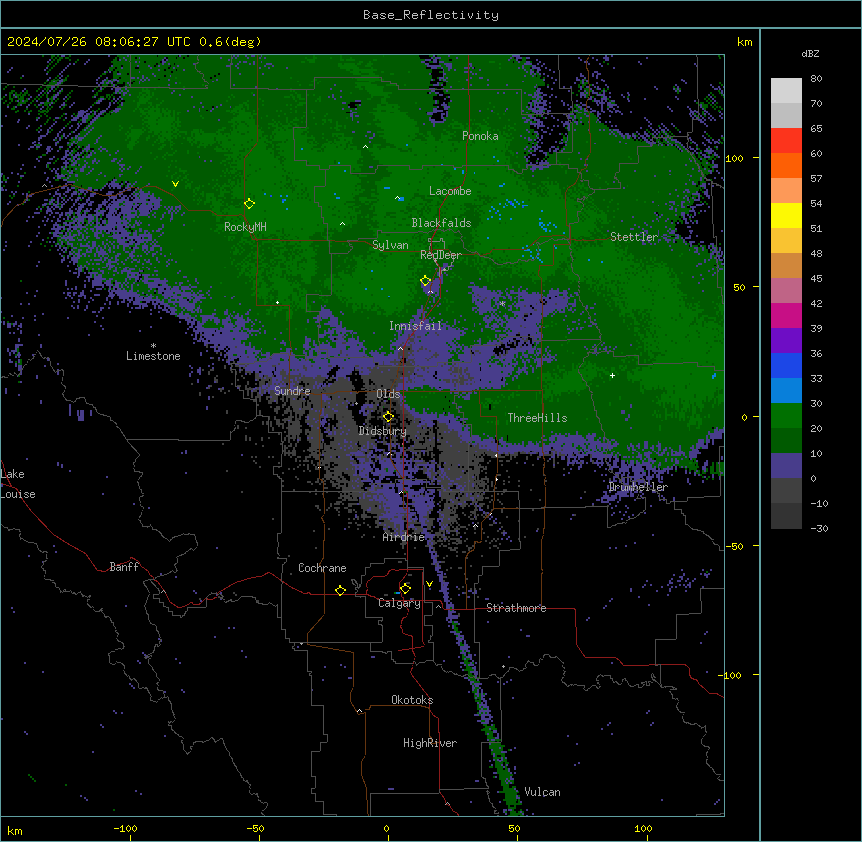This screenshot has height=842, width=862.
Task: Select the Blackfalds label
Action: tap(441, 223)
